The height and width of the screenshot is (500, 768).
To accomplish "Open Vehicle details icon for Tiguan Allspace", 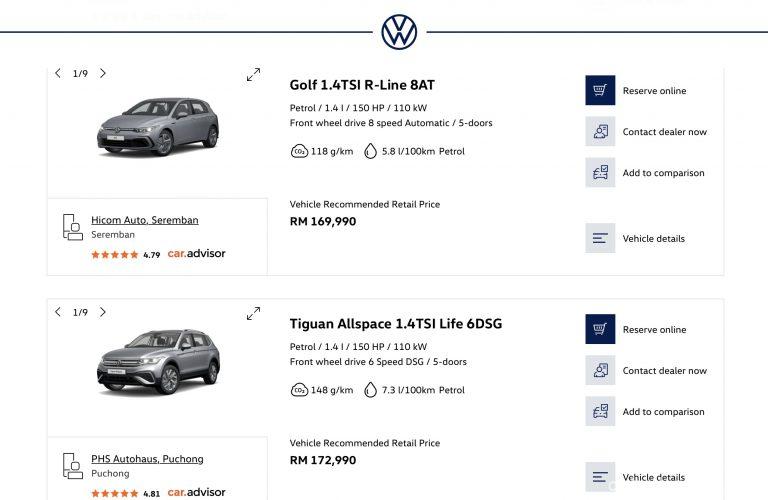I will [x=600, y=477].
